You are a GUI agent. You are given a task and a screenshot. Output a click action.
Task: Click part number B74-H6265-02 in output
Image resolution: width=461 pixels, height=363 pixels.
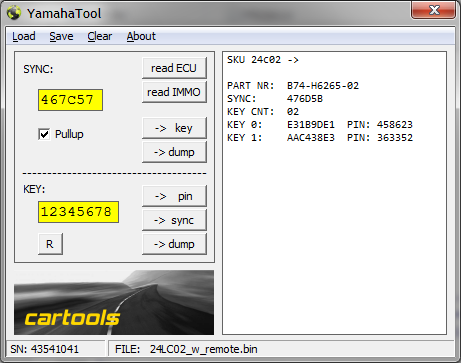click(x=323, y=86)
